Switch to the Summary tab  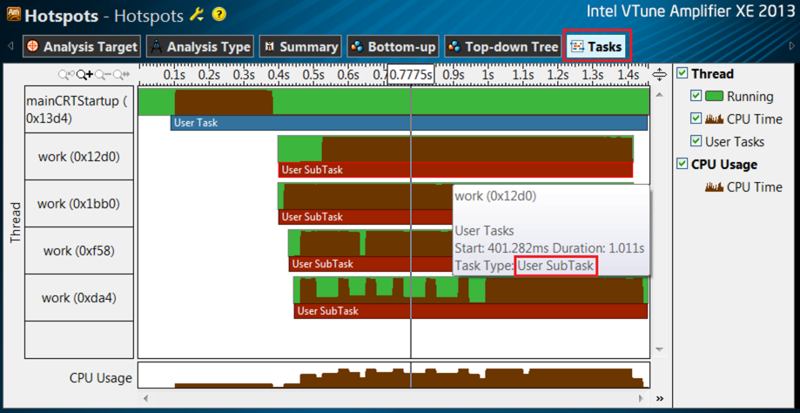click(x=301, y=47)
